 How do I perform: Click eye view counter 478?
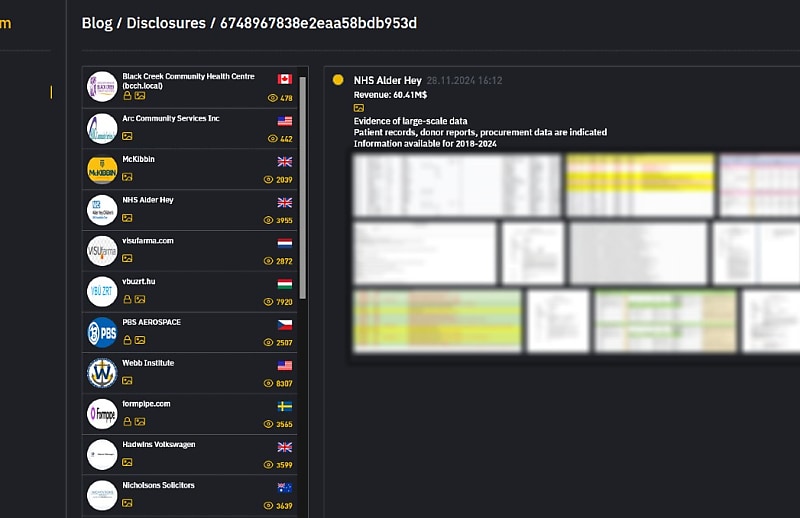point(280,98)
